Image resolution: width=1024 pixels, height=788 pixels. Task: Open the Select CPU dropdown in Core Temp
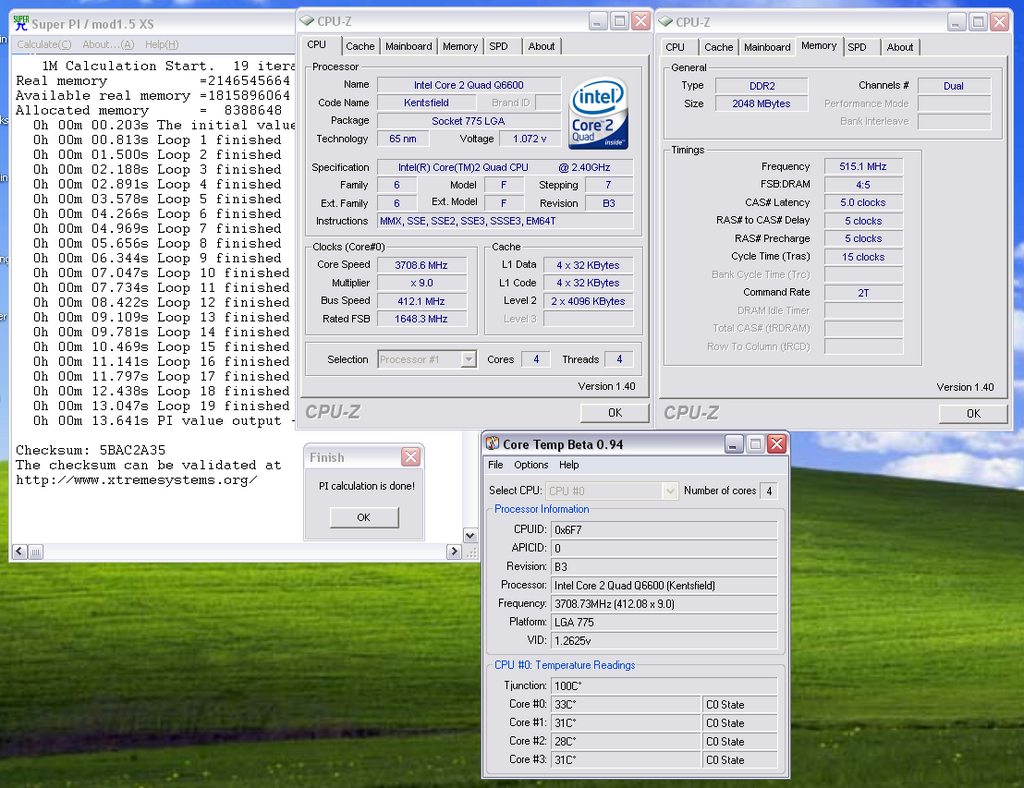(x=670, y=491)
